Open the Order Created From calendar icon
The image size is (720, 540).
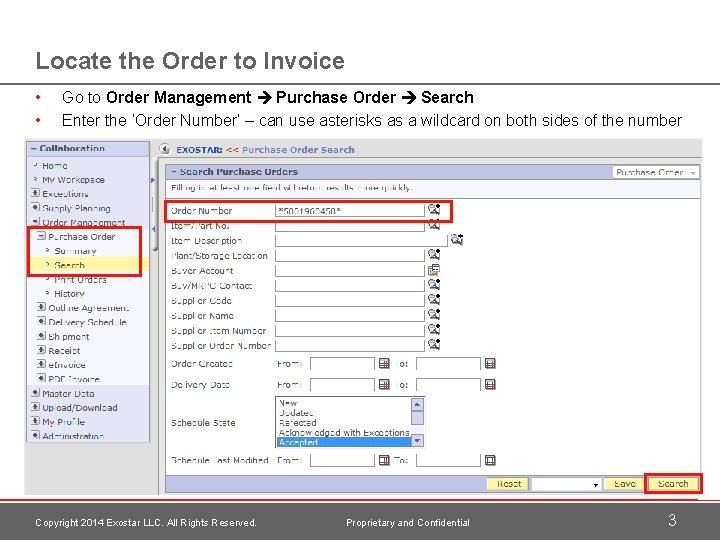pyautogui.click(x=384, y=364)
